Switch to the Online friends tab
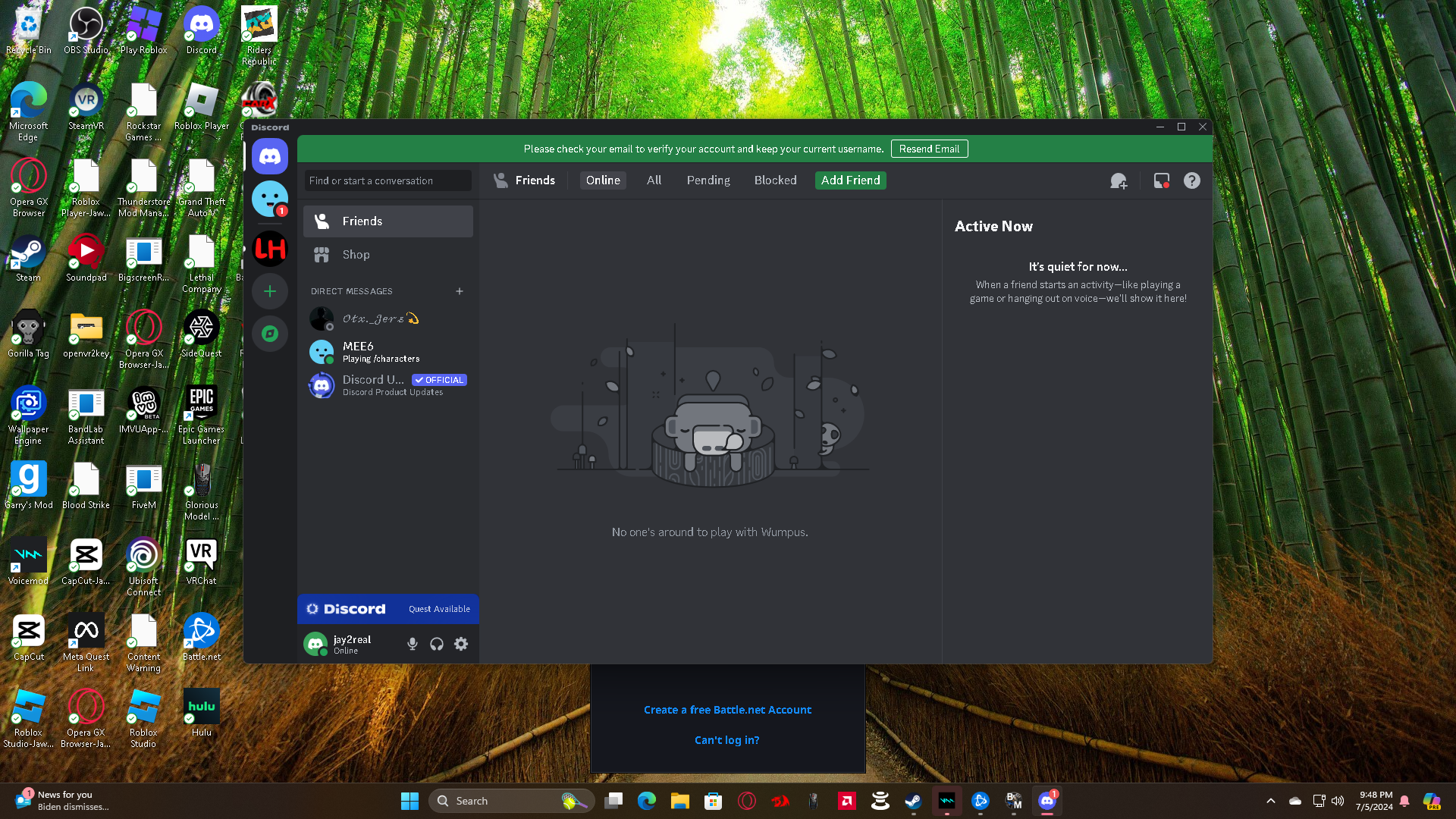Viewport: 1456px width, 819px height. point(603,180)
